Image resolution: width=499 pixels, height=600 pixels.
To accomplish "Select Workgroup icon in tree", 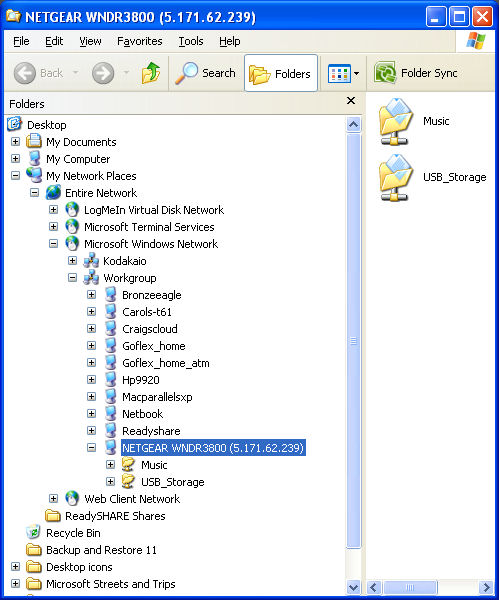I will pyautogui.click(x=91, y=277).
